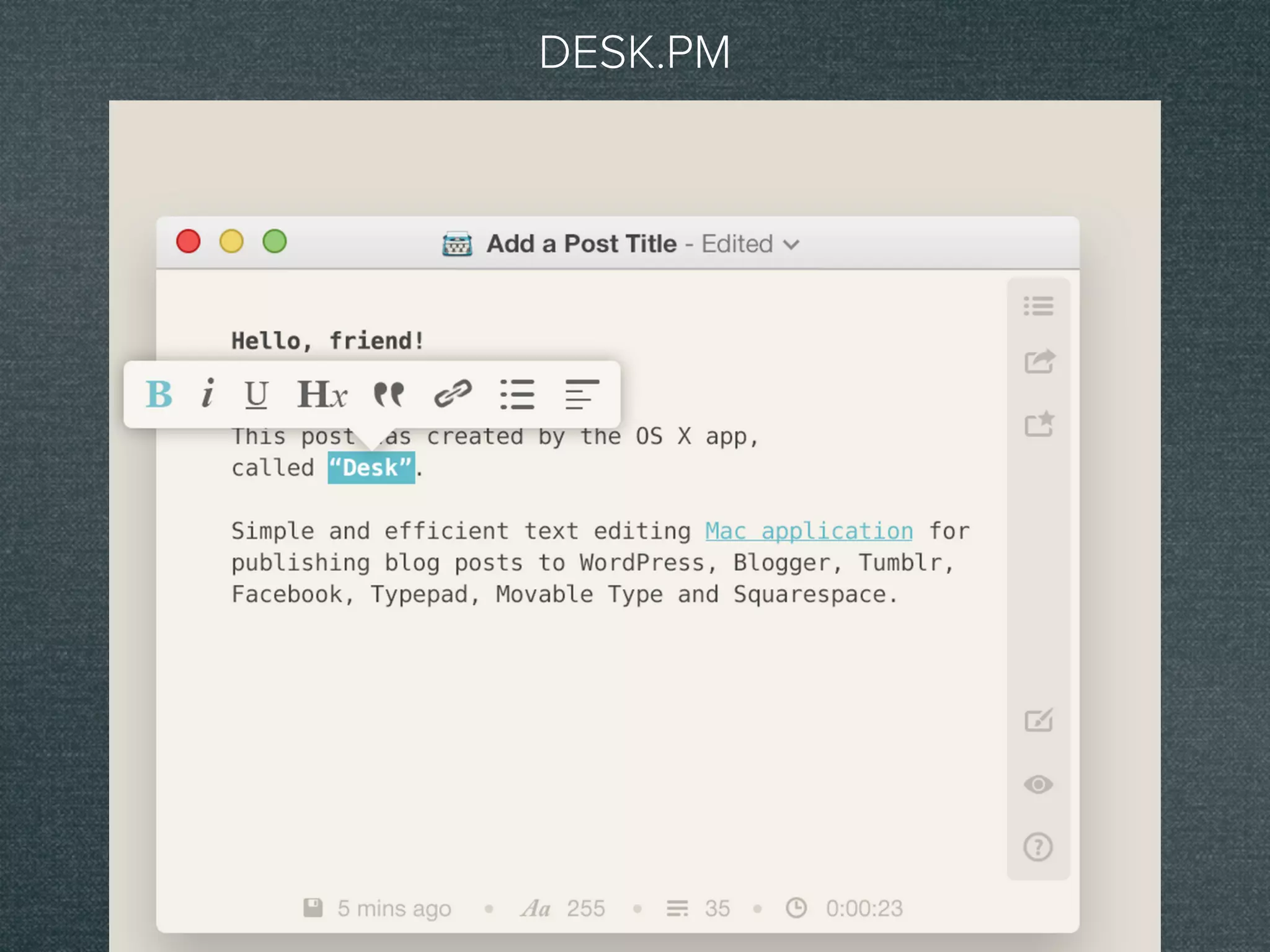Click the Aa character count icon

(536, 909)
